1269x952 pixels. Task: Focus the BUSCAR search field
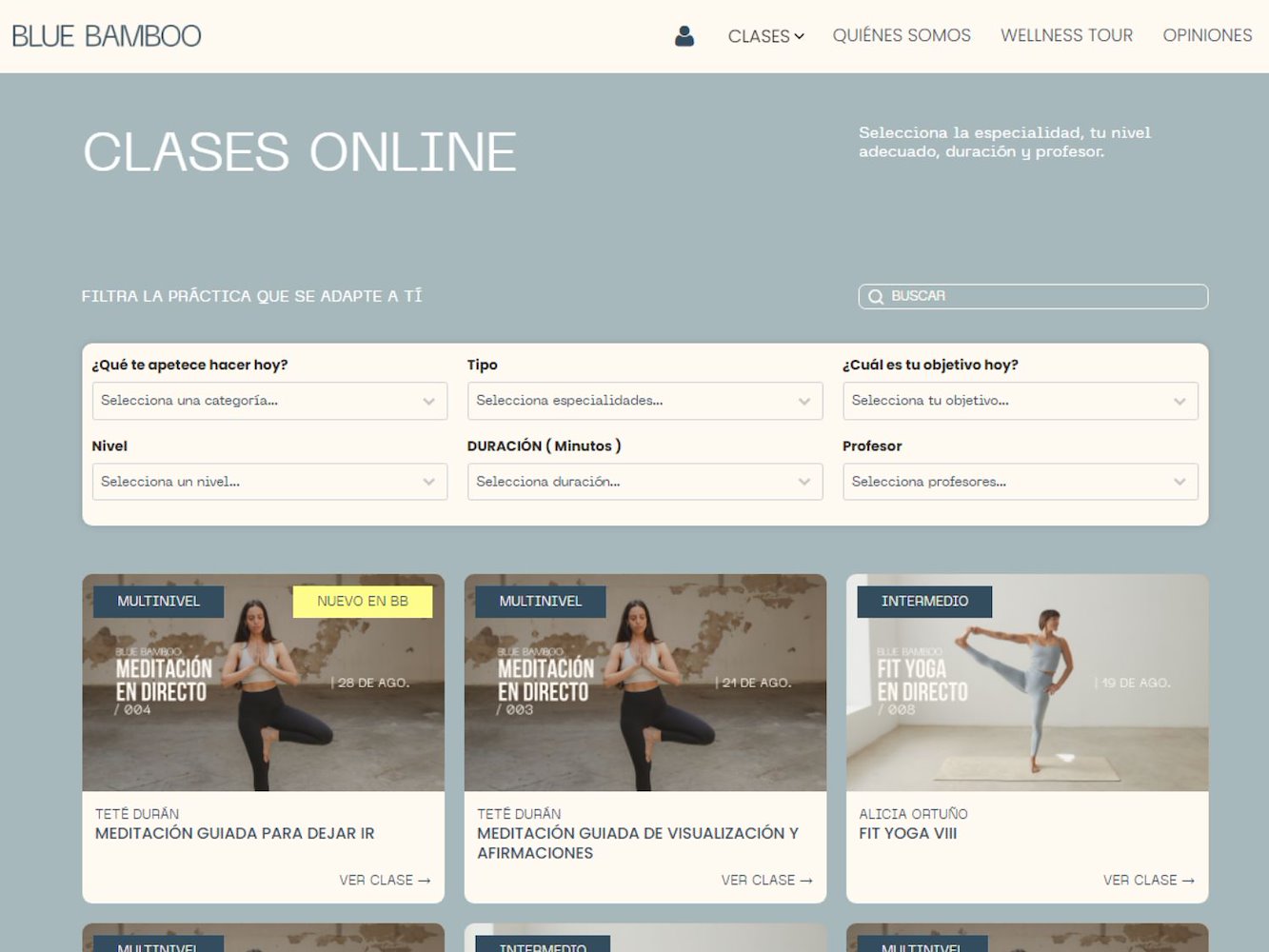(x=1033, y=296)
